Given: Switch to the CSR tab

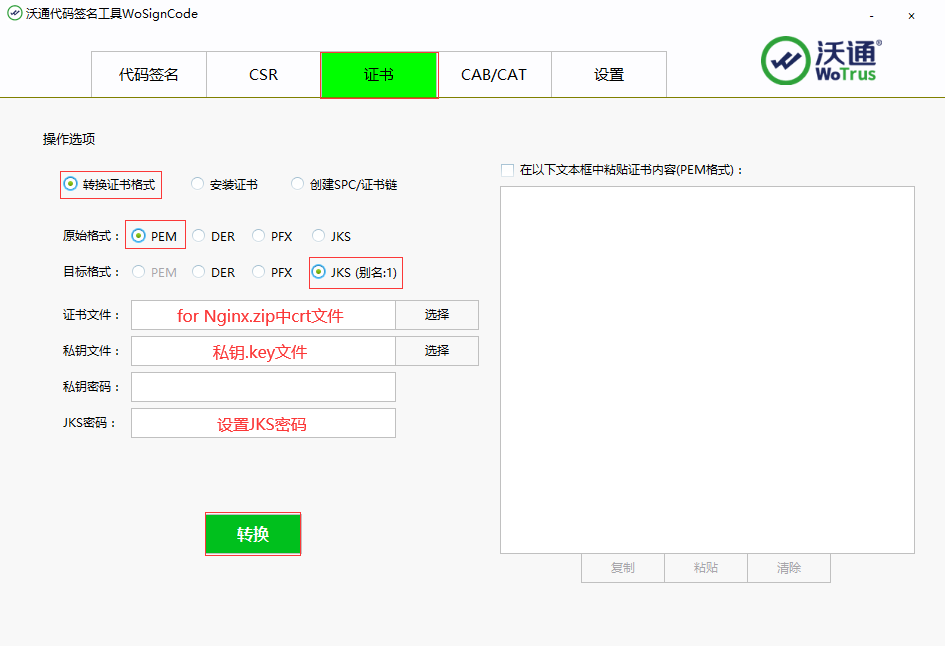Looking at the screenshot, I should click(262, 74).
